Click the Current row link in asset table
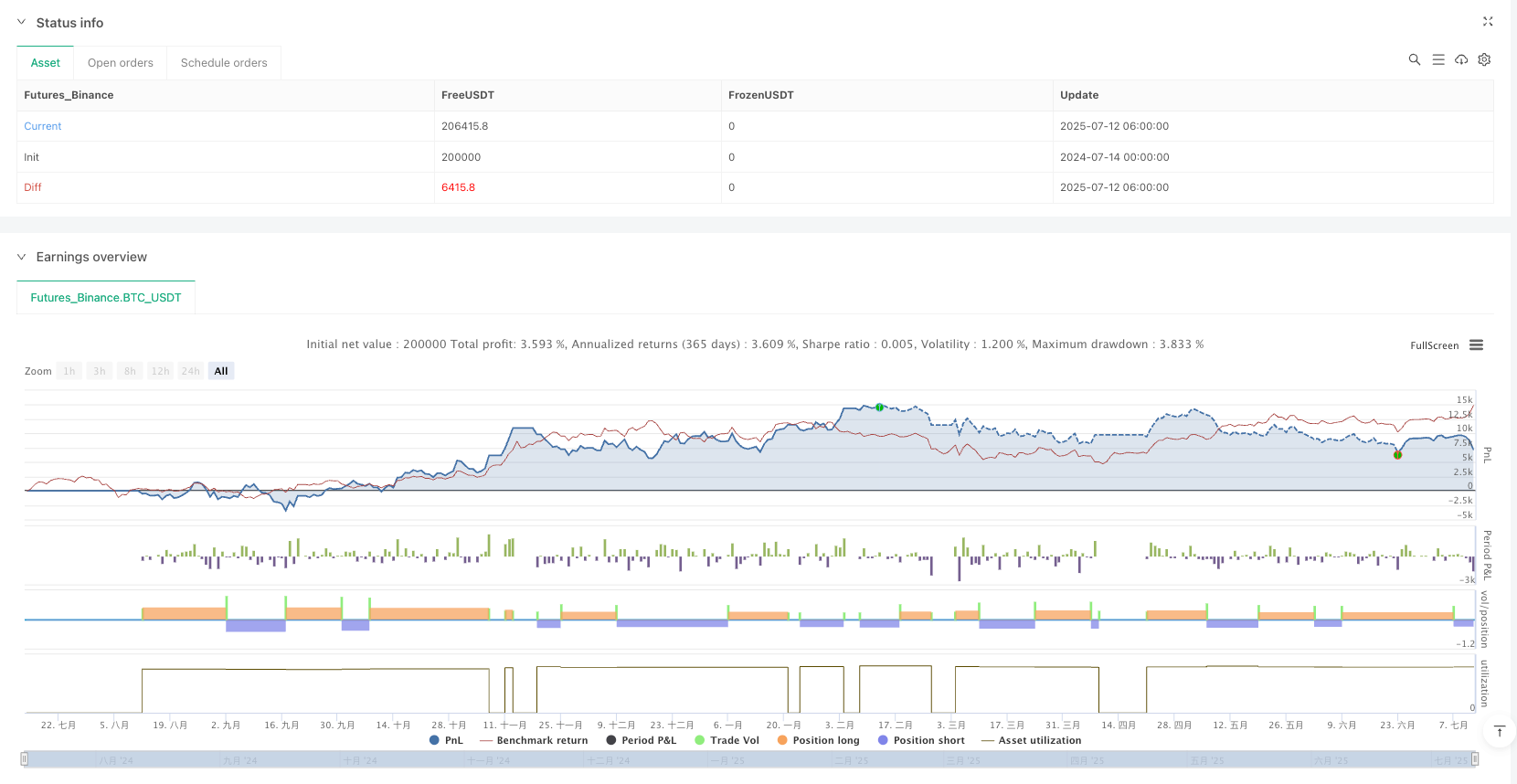 tap(43, 126)
